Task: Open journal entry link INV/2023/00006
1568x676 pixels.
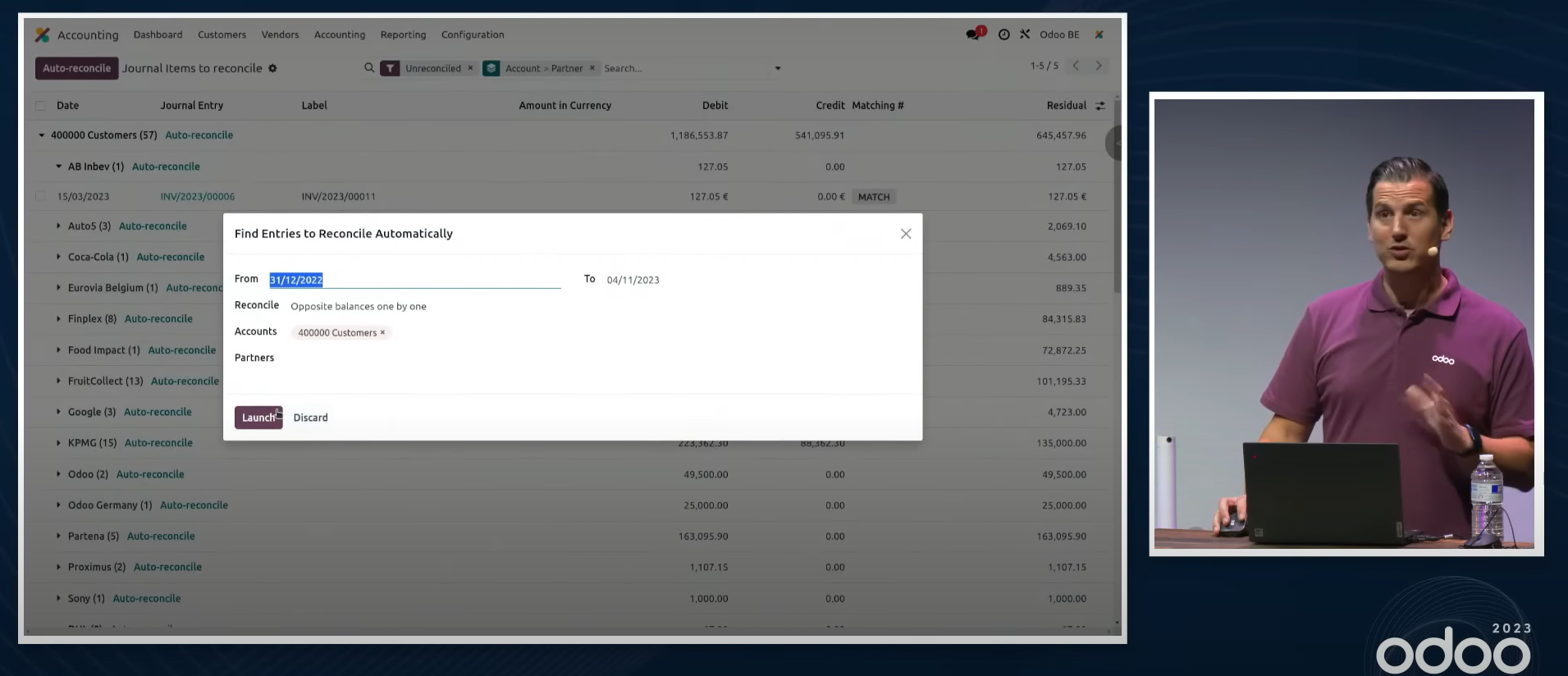Action: click(198, 197)
